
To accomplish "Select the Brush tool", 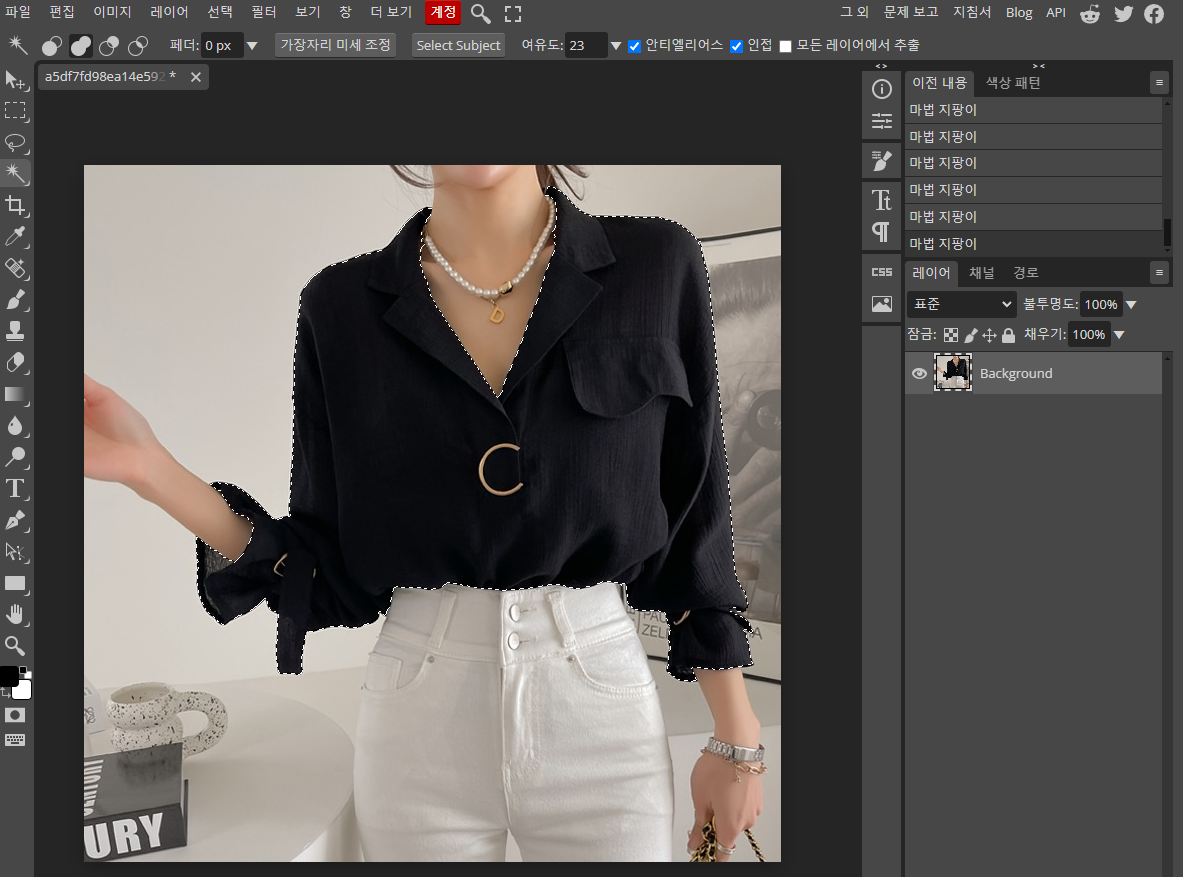I will click(15, 300).
